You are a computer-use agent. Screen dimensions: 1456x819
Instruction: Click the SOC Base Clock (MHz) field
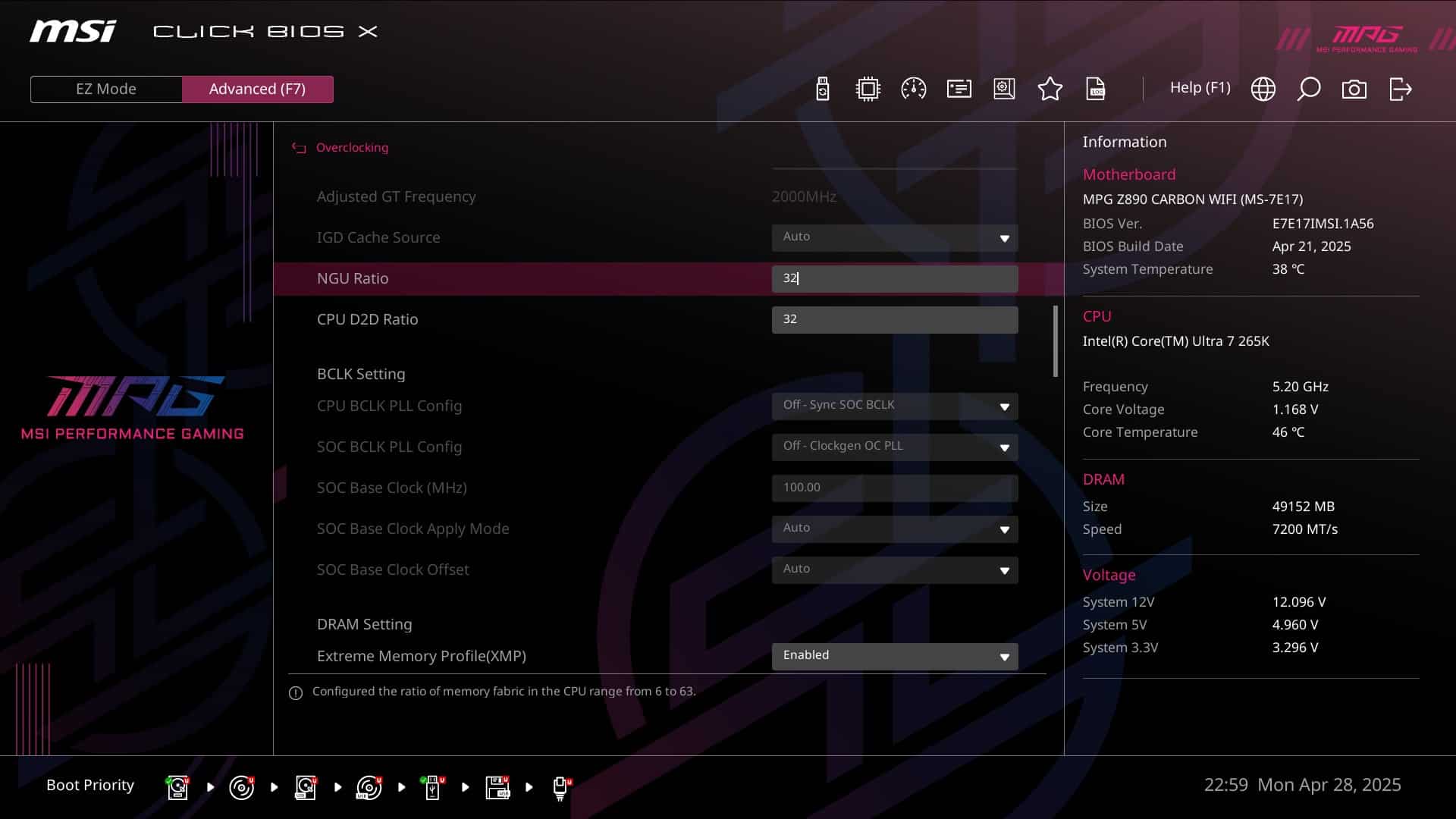pyautogui.click(x=895, y=488)
